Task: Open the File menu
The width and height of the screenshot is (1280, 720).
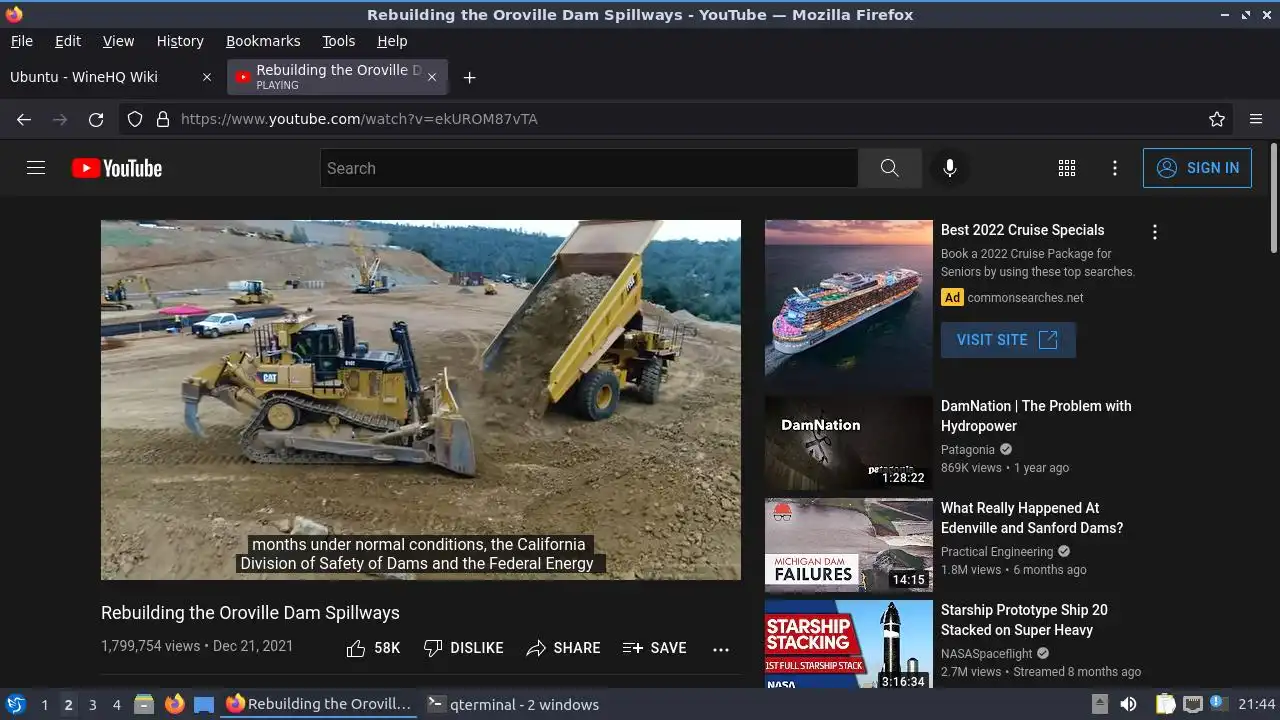Action: (x=22, y=41)
